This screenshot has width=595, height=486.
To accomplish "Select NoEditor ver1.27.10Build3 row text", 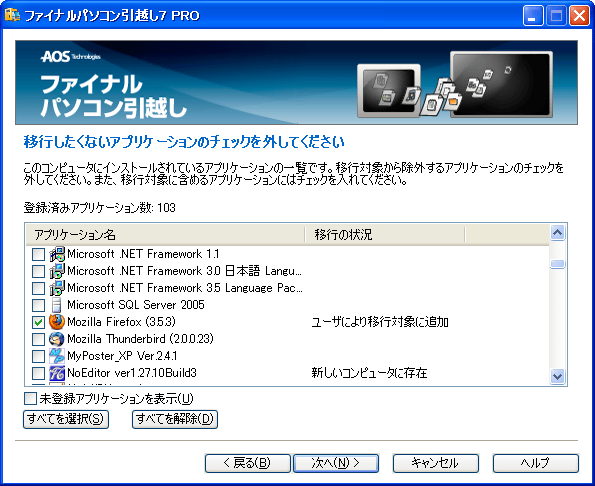I will tap(132, 373).
